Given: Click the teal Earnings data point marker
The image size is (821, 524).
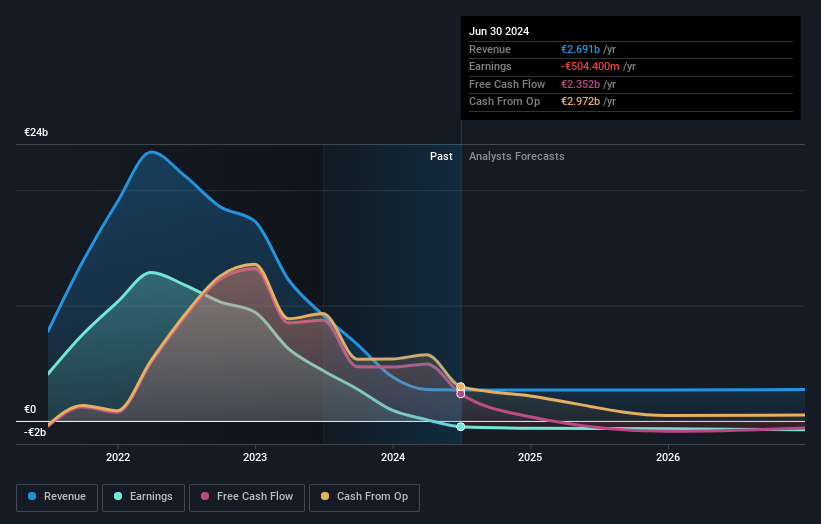Looking at the screenshot, I should point(461,427).
